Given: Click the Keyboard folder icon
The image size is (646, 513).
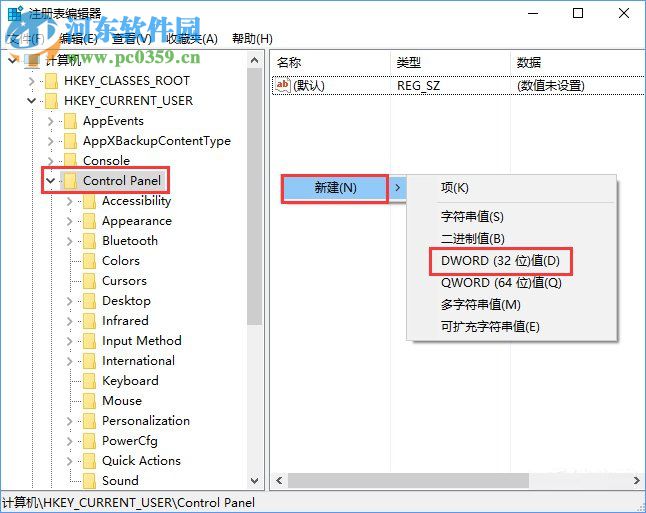Looking at the screenshot, I should click(x=89, y=381).
